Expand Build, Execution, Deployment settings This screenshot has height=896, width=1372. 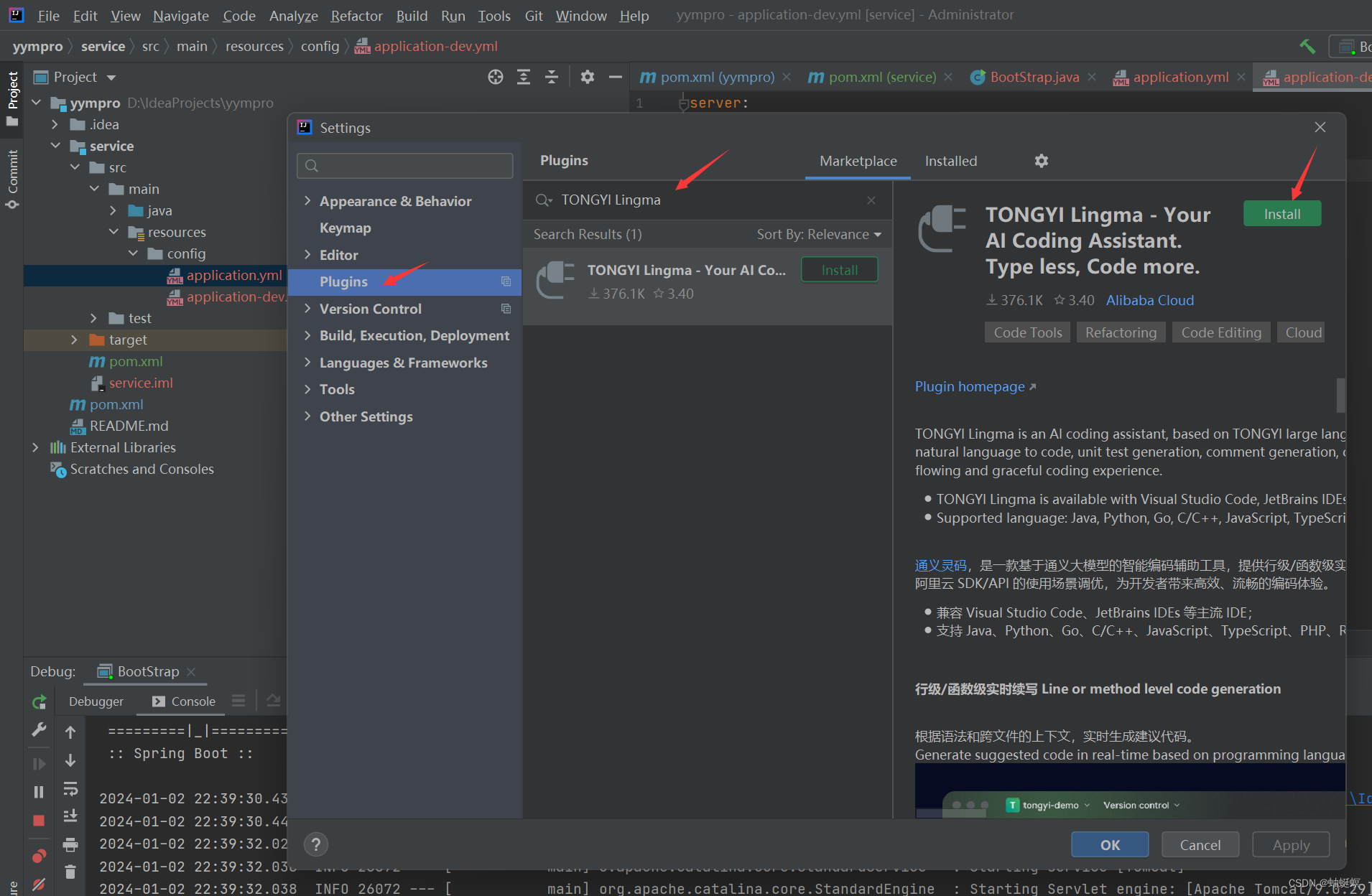308,335
